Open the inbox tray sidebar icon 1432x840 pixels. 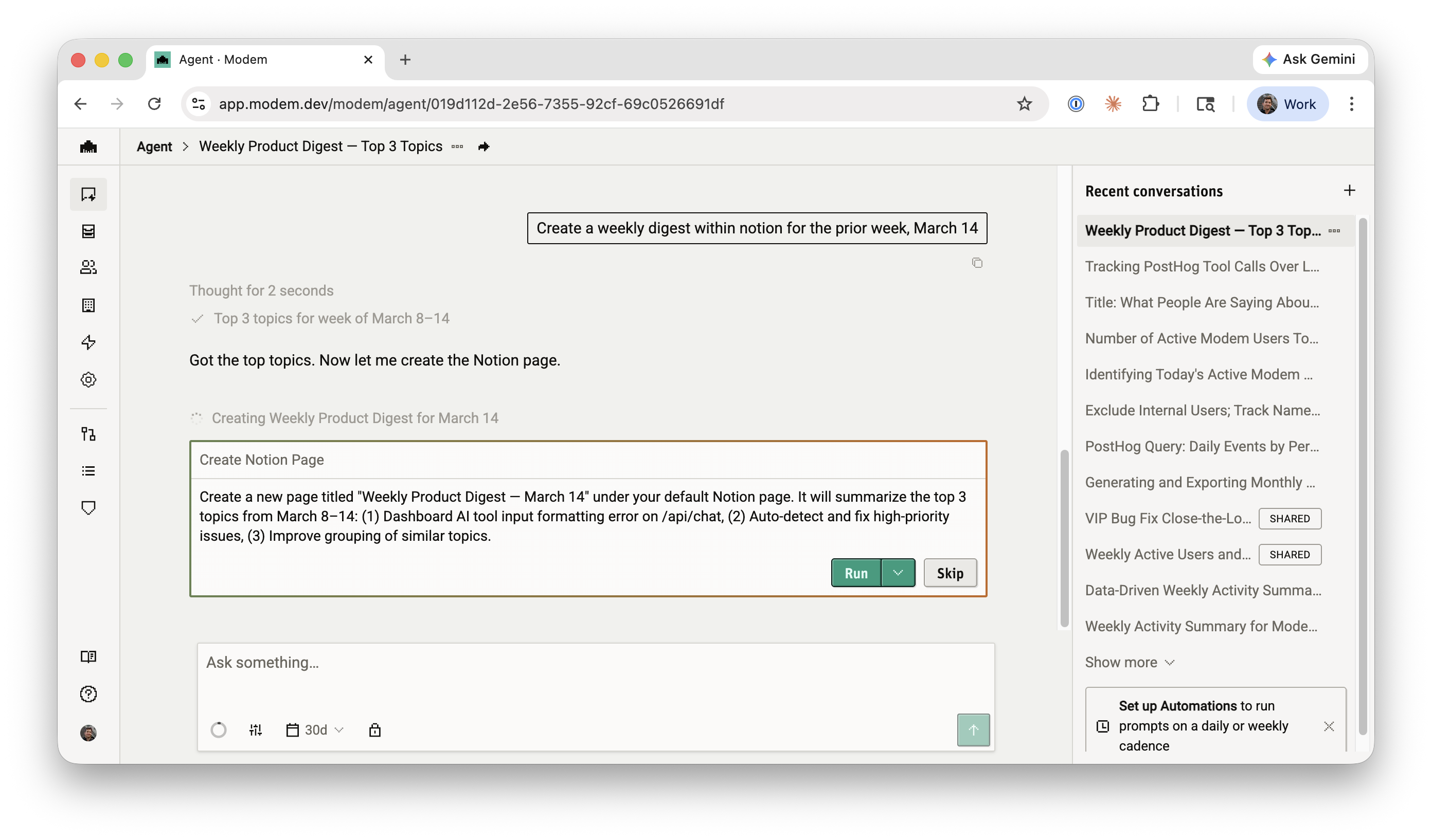pyautogui.click(x=88, y=231)
